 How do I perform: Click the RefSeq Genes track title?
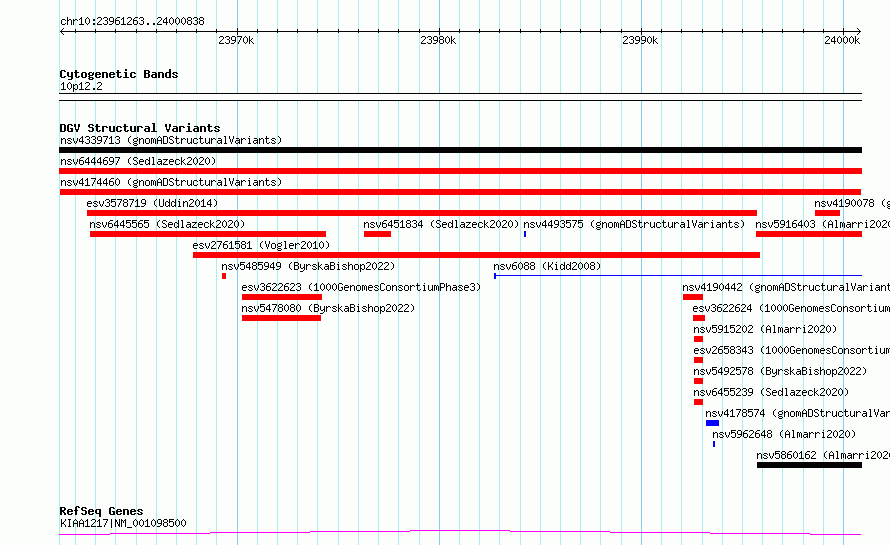(101, 511)
